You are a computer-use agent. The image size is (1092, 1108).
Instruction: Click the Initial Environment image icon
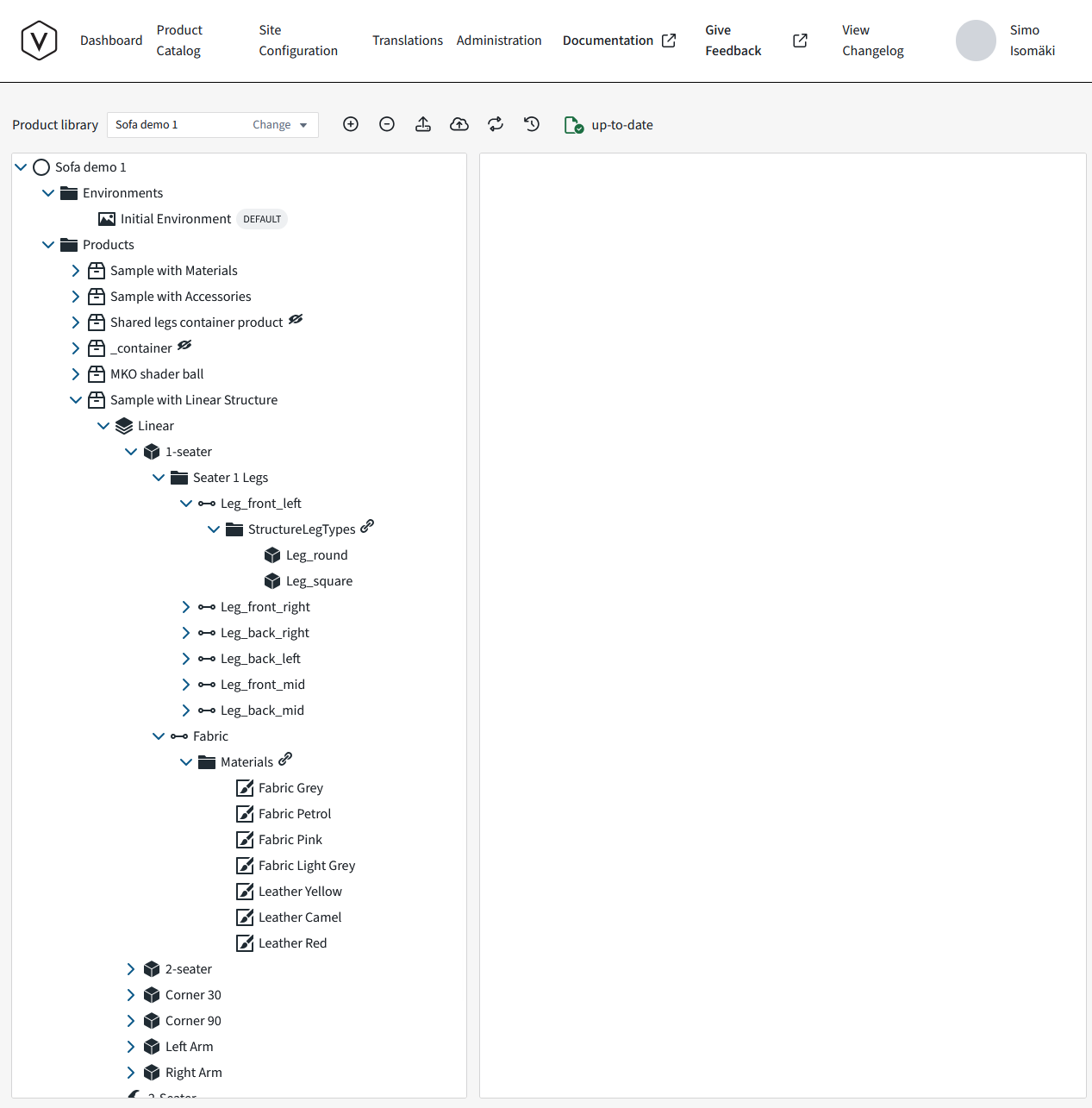(107, 219)
